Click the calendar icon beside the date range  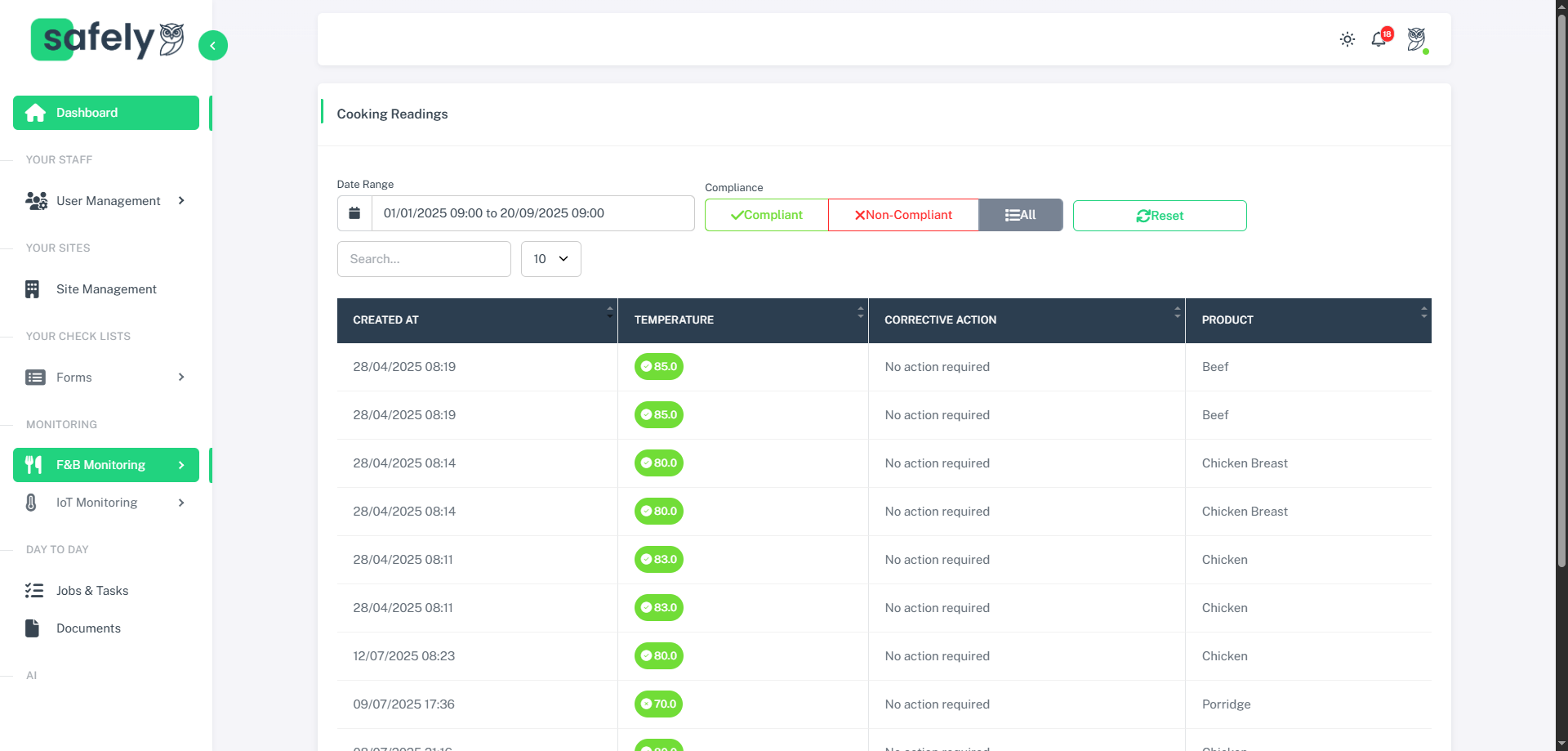tap(354, 213)
